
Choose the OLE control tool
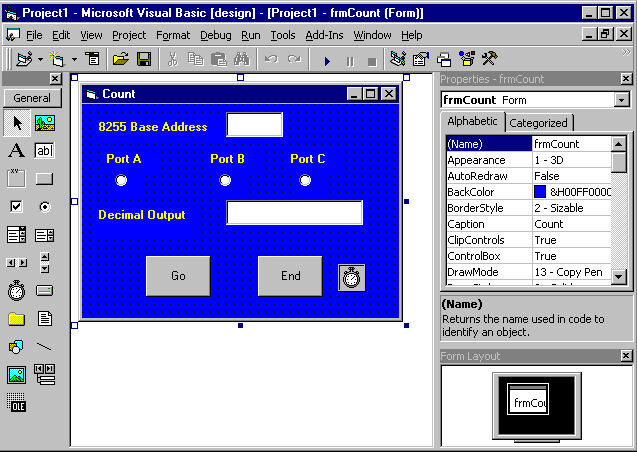click(x=16, y=402)
